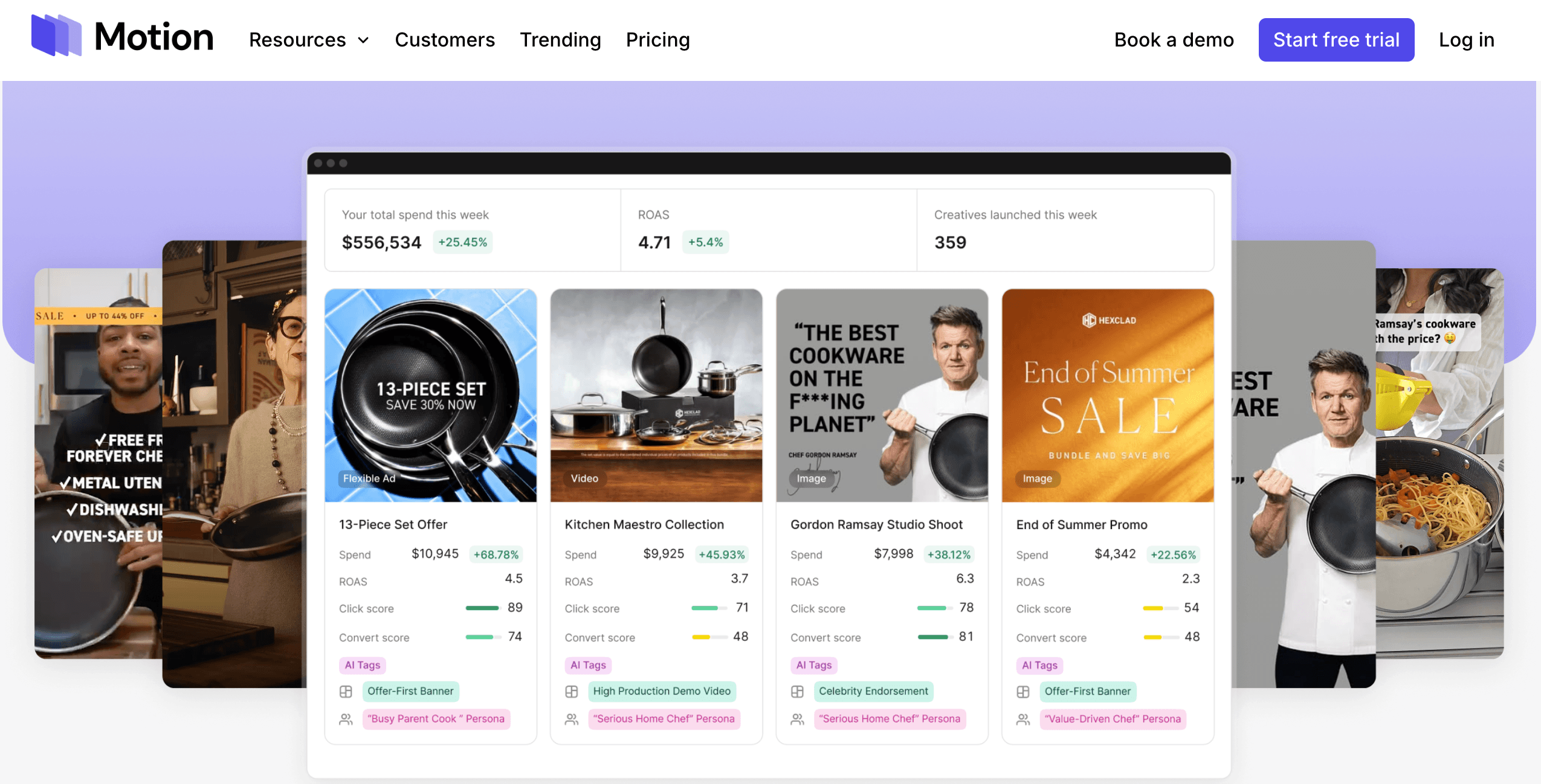Click Image badge on Gordon Ramsay thumbnail

[811, 478]
